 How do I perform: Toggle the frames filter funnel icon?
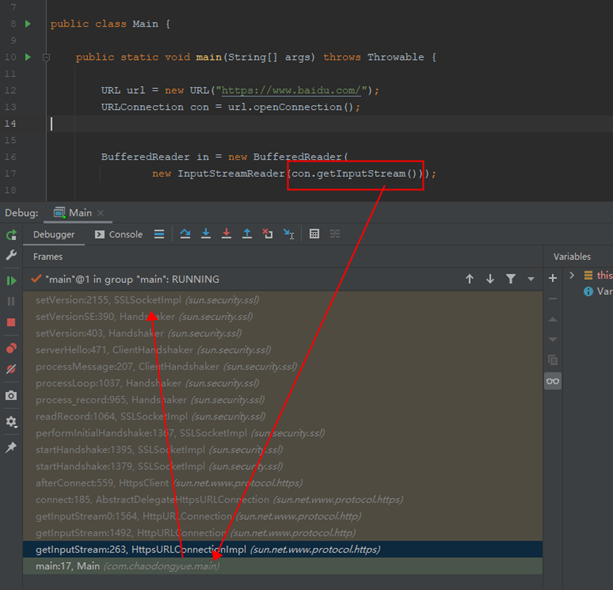point(511,279)
